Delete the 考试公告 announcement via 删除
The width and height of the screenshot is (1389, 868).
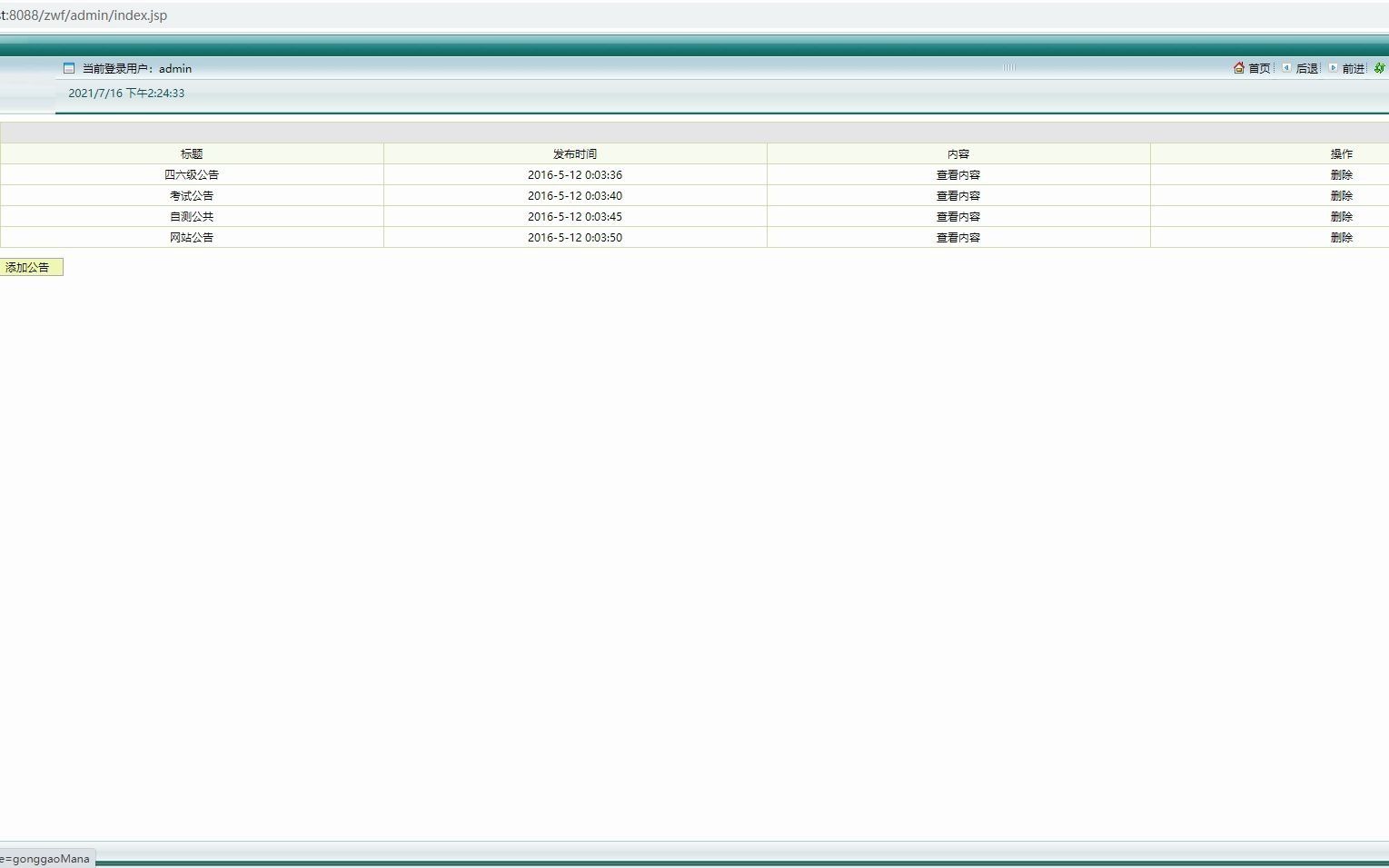1342,195
